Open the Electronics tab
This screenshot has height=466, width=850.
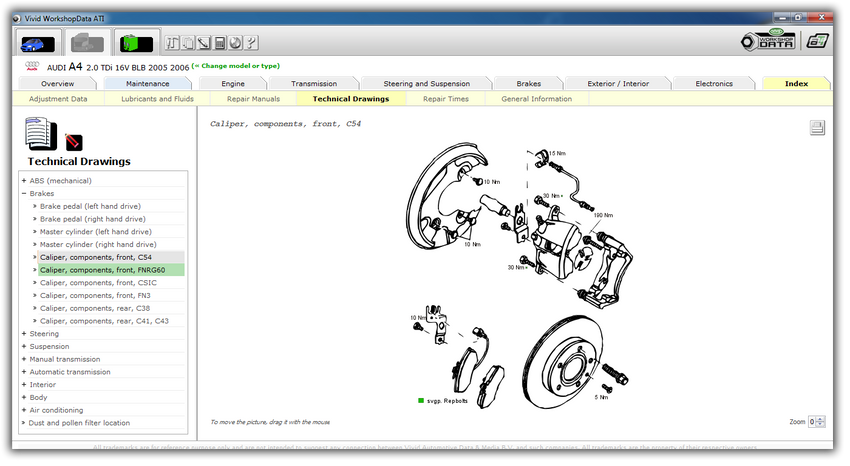pos(714,83)
